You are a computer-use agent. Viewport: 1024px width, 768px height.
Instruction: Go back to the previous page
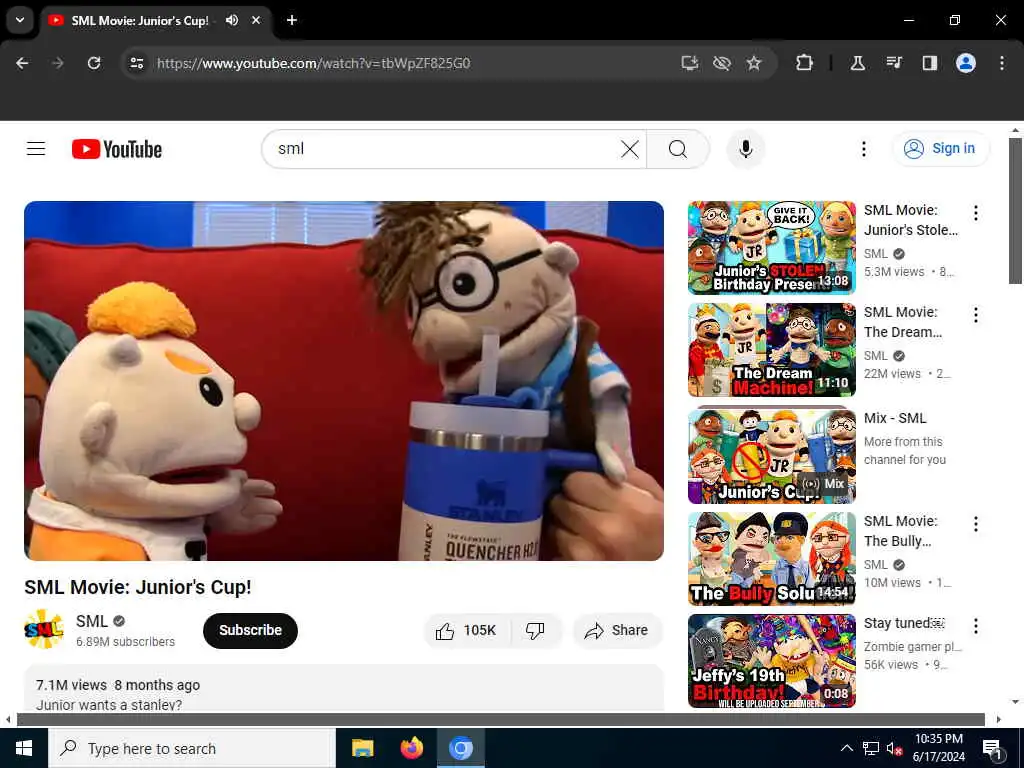pos(22,63)
